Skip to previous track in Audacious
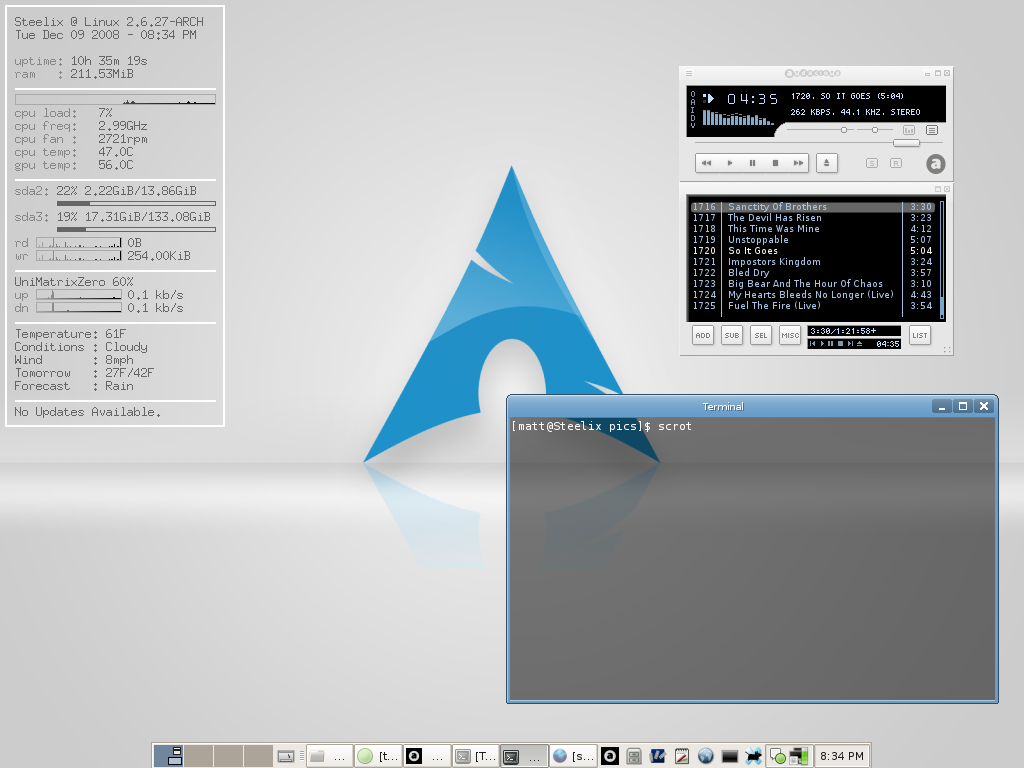The image size is (1024, 768). [x=706, y=163]
